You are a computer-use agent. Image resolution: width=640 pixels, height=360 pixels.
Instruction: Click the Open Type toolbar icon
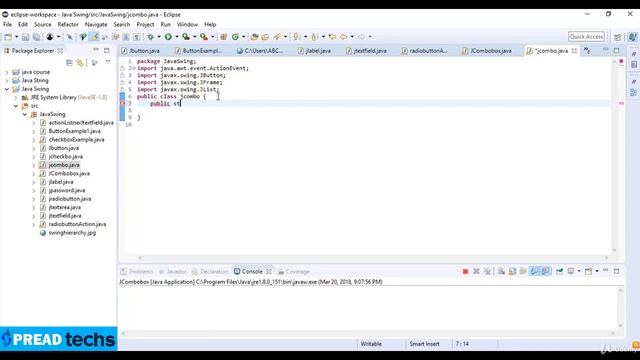click(x=254, y=37)
